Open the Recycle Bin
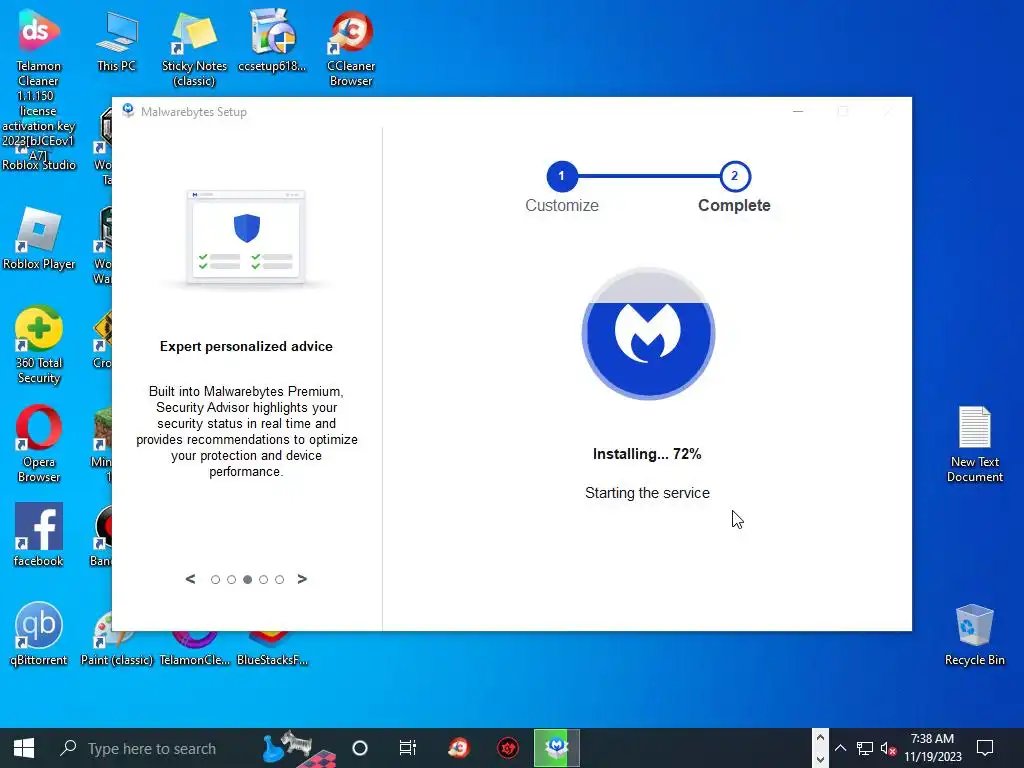Image resolution: width=1024 pixels, height=768 pixels. click(974, 633)
